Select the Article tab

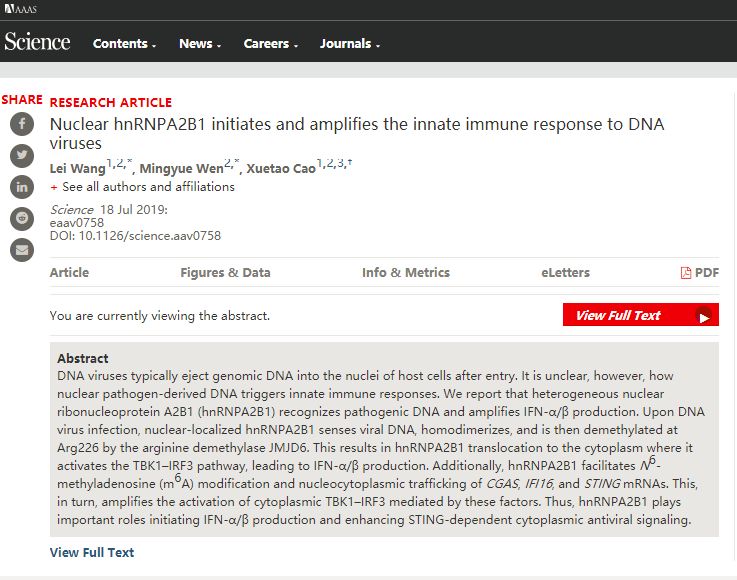[69, 272]
